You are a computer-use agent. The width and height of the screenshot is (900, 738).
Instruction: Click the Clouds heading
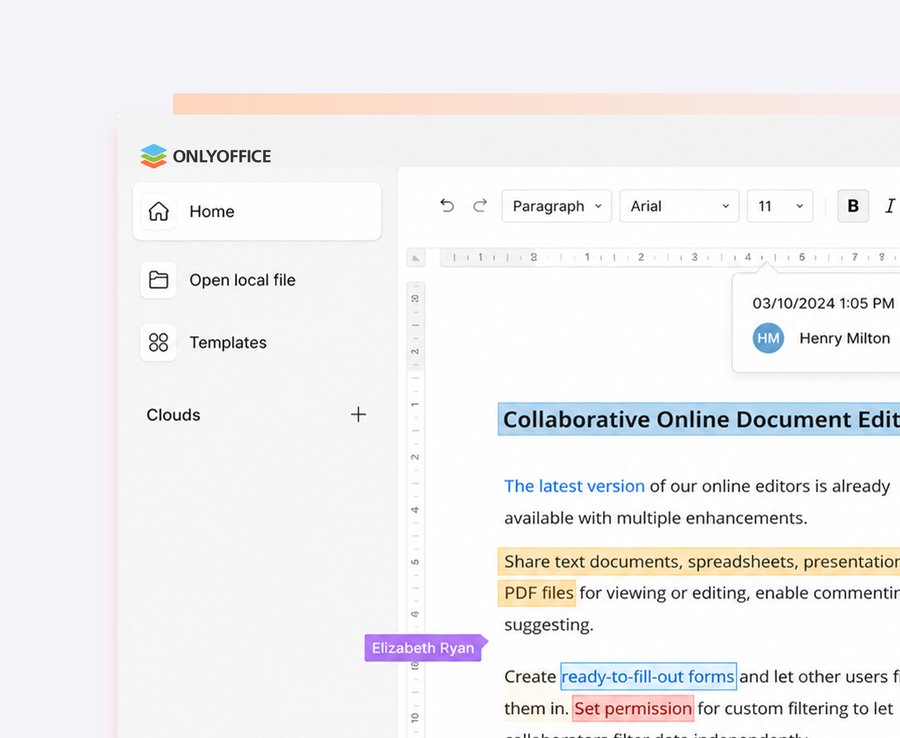tap(173, 415)
